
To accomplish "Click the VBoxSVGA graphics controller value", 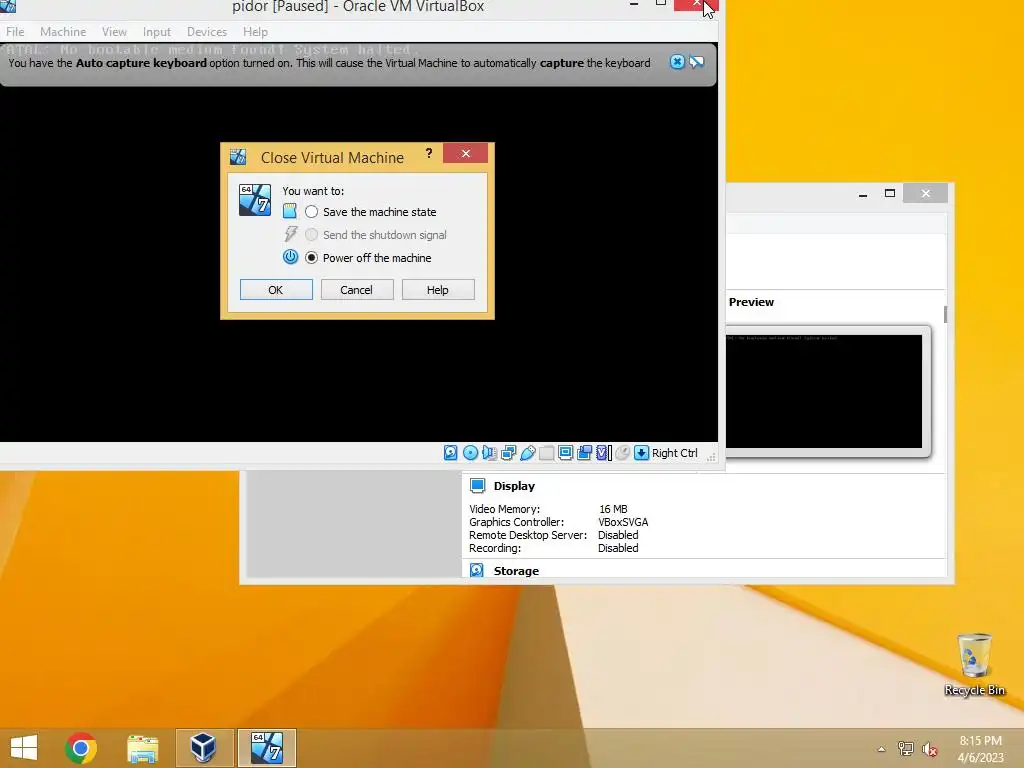I will 623,522.
